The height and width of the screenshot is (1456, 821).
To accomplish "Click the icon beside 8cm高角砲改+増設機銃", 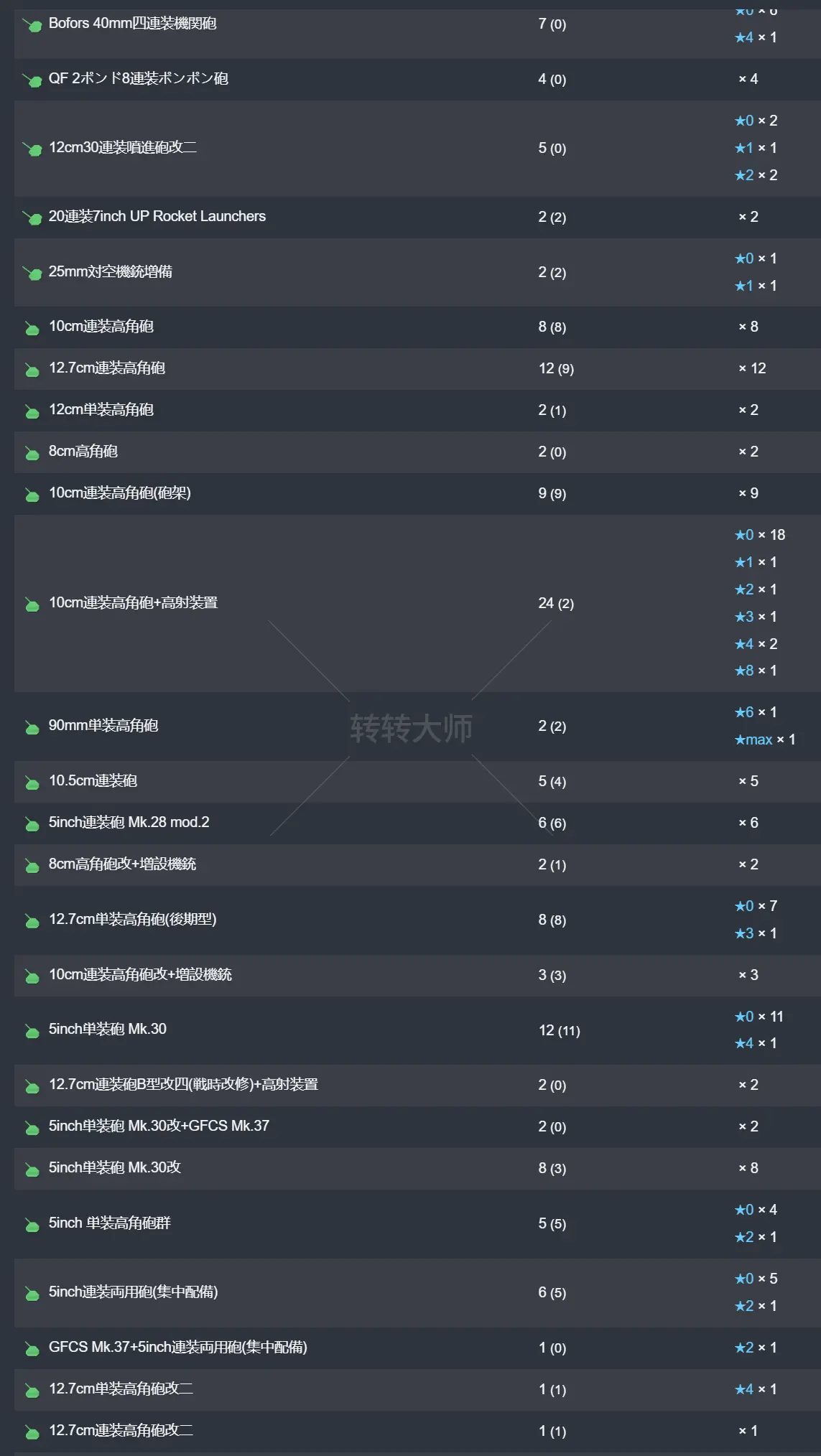I will [32, 866].
